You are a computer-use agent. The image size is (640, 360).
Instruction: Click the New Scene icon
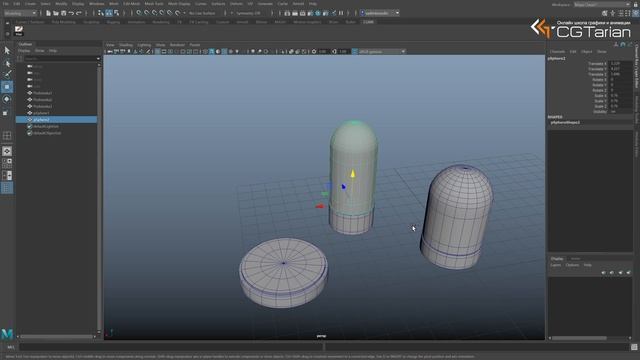coord(48,13)
